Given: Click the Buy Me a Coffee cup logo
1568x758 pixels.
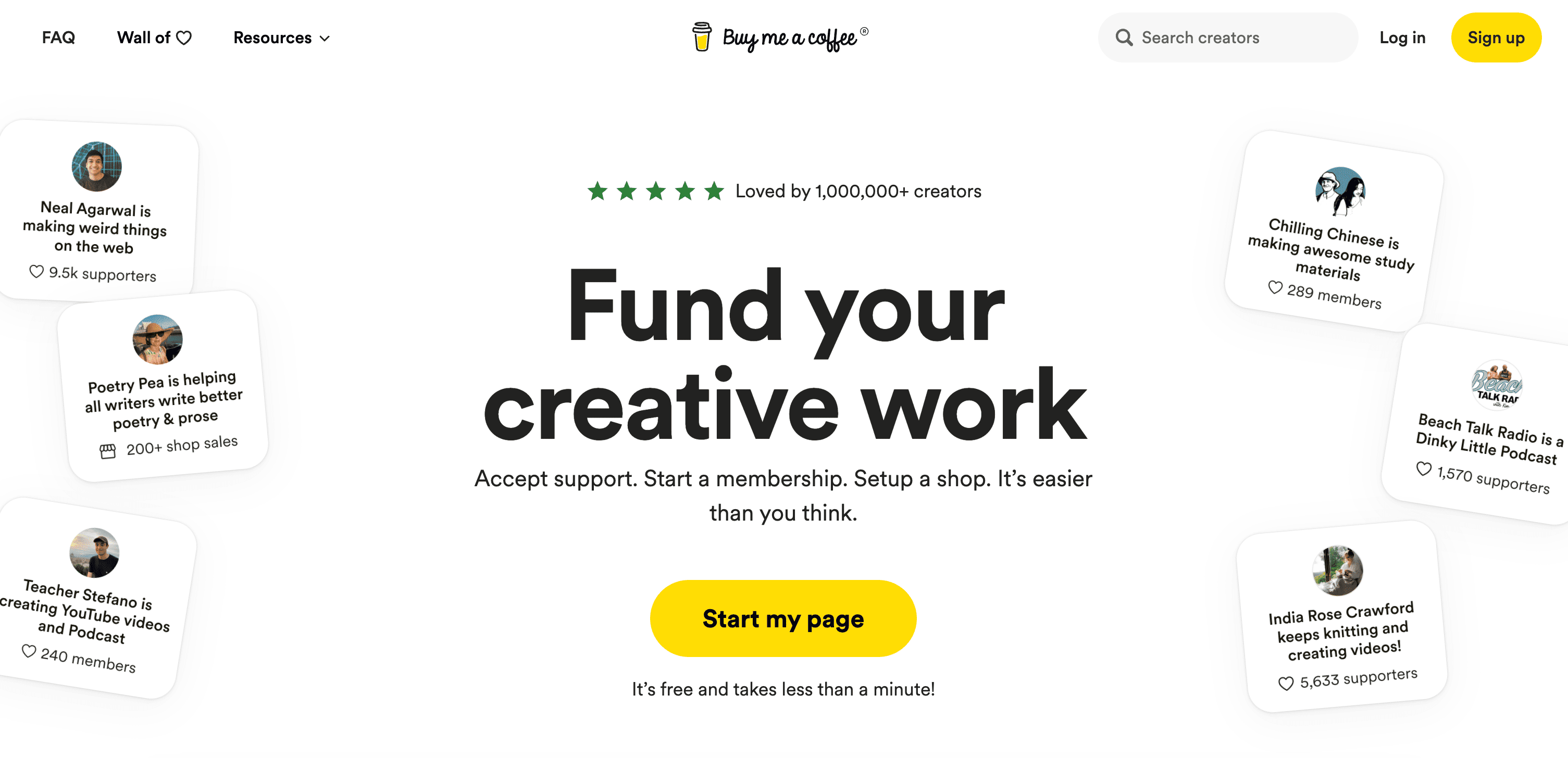Looking at the screenshot, I should click(701, 37).
